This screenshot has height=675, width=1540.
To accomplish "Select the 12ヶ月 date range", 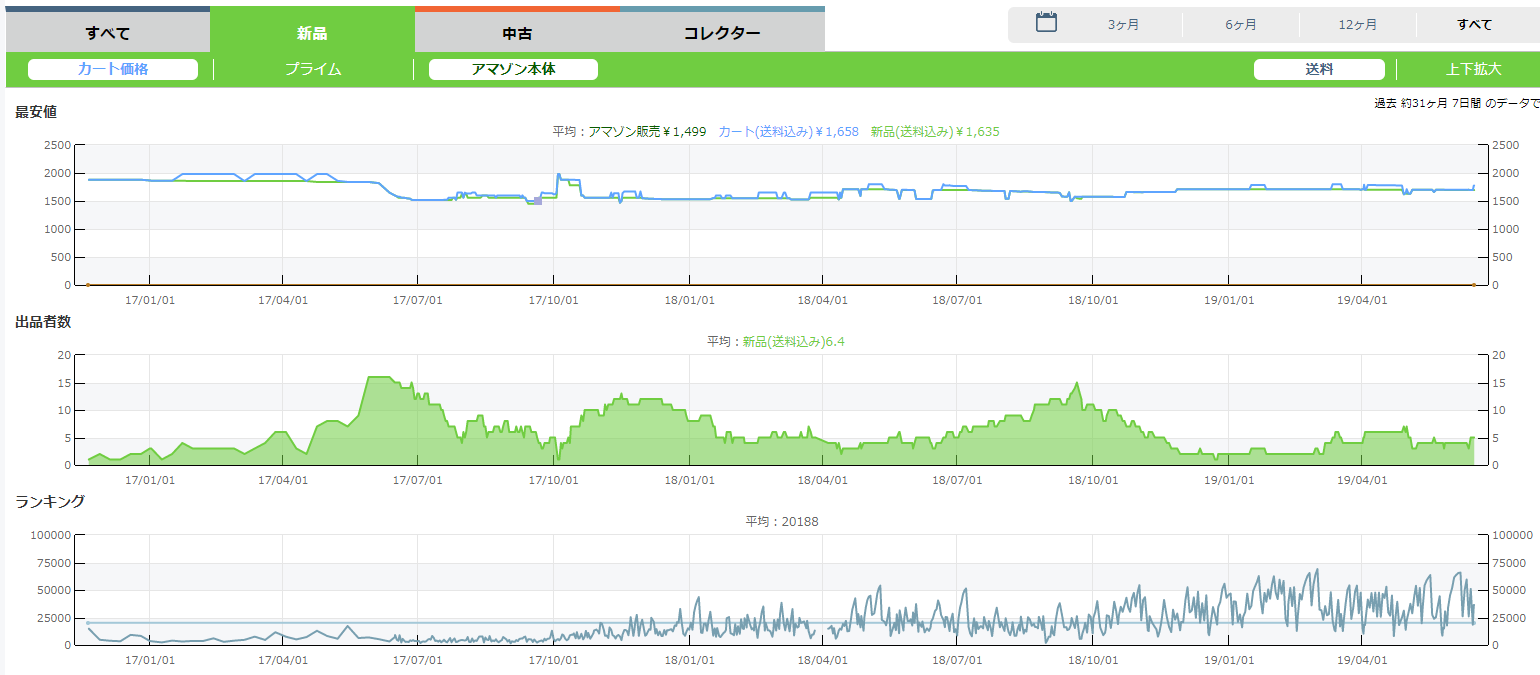I will pyautogui.click(x=1357, y=25).
